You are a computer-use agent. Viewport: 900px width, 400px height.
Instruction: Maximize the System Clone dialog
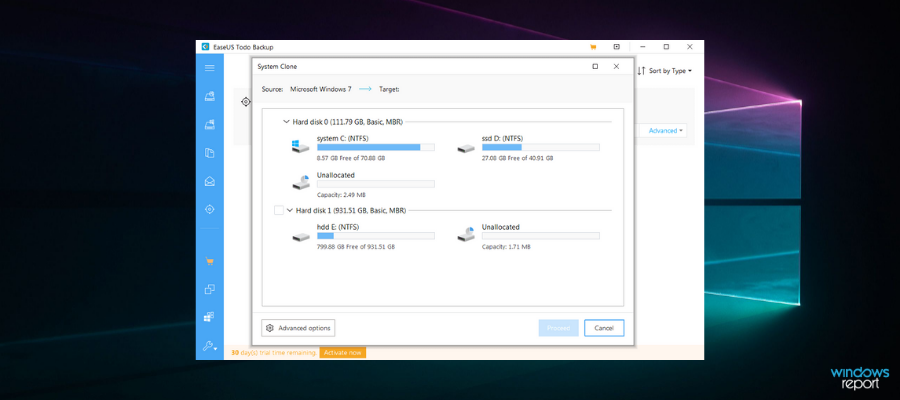coord(595,67)
